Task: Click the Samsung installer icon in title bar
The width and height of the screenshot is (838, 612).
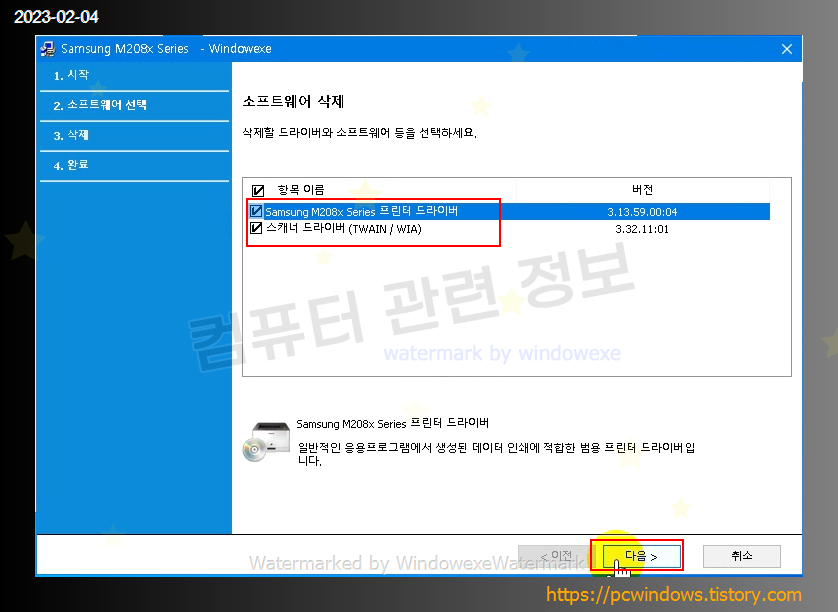Action: [x=48, y=49]
